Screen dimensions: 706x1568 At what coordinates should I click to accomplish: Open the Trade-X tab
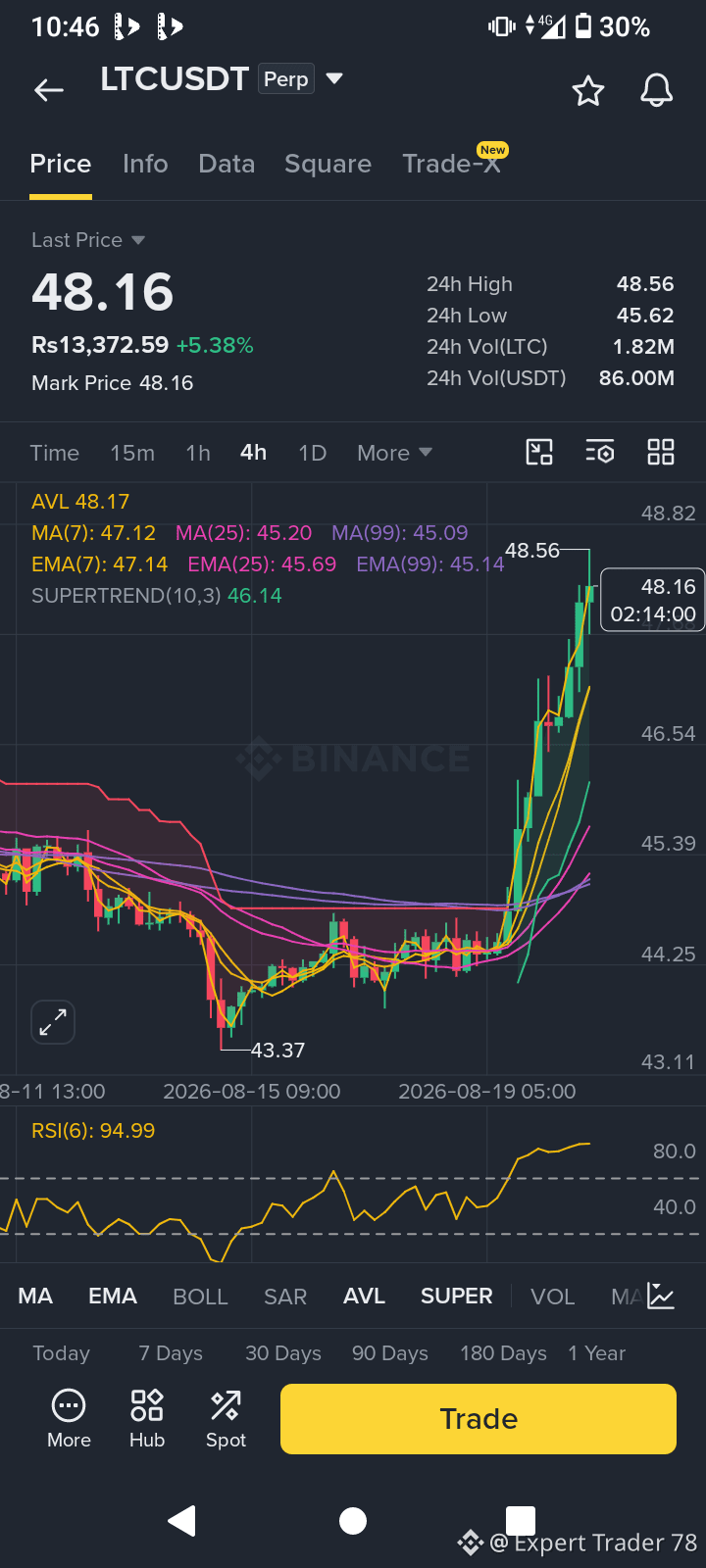pyautogui.click(x=451, y=164)
